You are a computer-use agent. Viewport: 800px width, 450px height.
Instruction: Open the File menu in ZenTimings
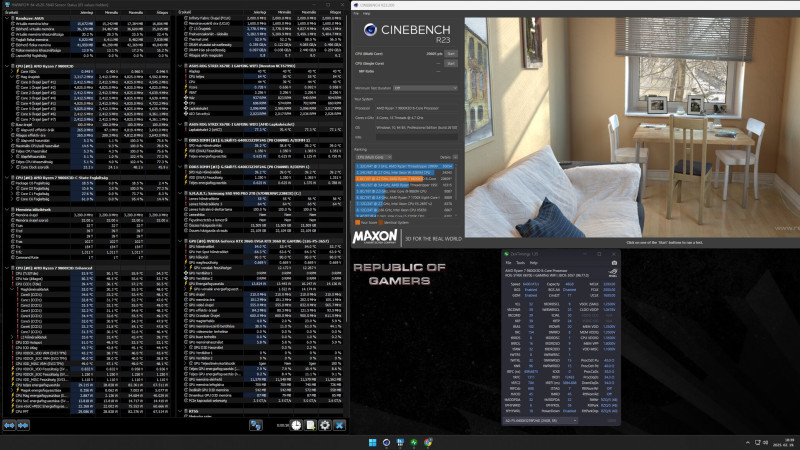click(x=508, y=263)
